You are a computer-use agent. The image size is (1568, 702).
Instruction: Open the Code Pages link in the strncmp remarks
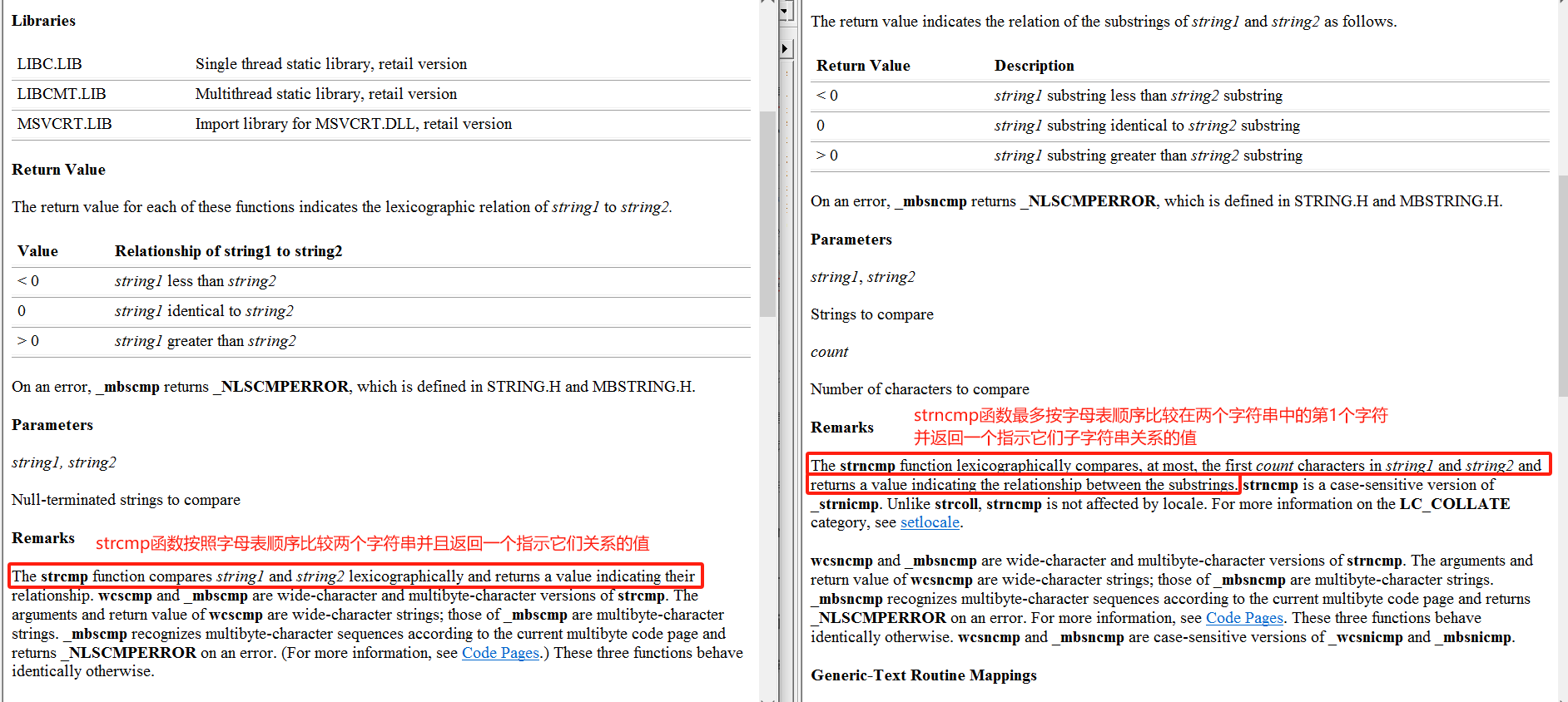[x=1244, y=618]
